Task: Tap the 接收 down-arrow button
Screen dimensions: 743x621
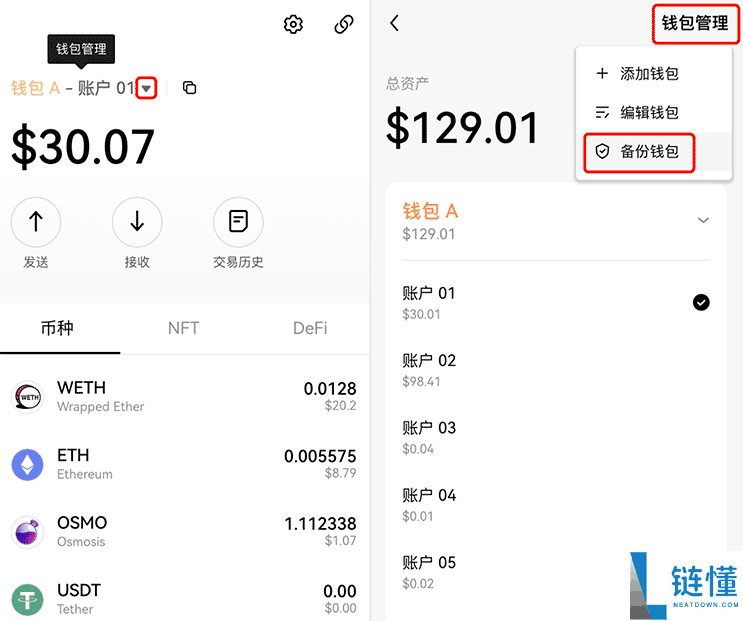Action: point(137,222)
